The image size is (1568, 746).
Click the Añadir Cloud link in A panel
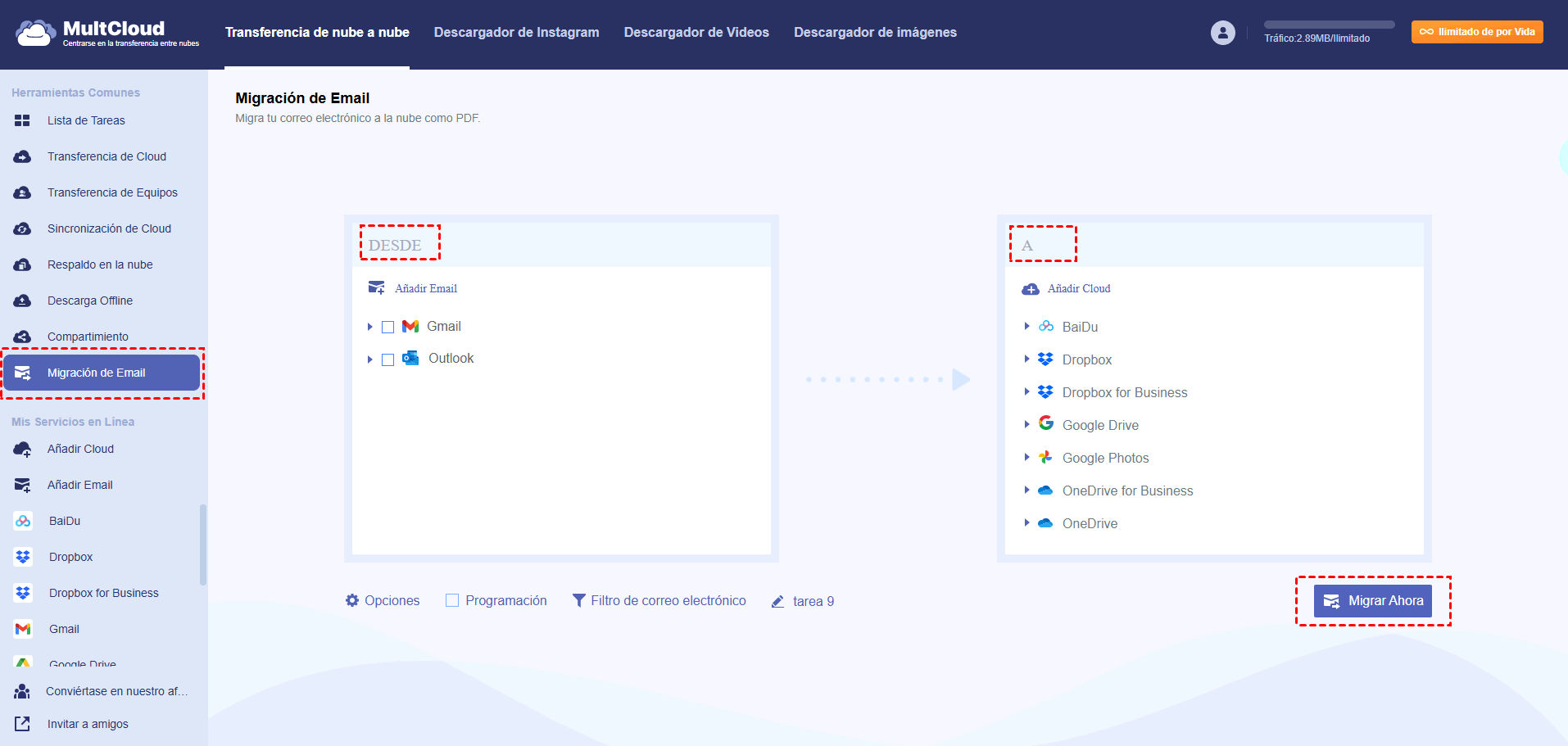coord(1079,288)
